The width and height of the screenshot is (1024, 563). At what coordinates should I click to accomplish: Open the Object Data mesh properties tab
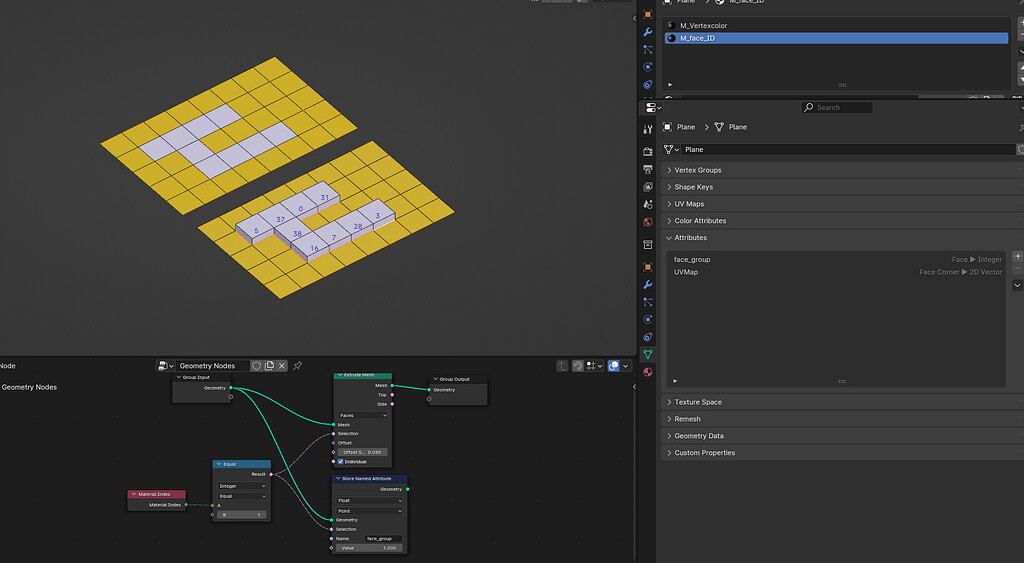[x=648, y=354]
